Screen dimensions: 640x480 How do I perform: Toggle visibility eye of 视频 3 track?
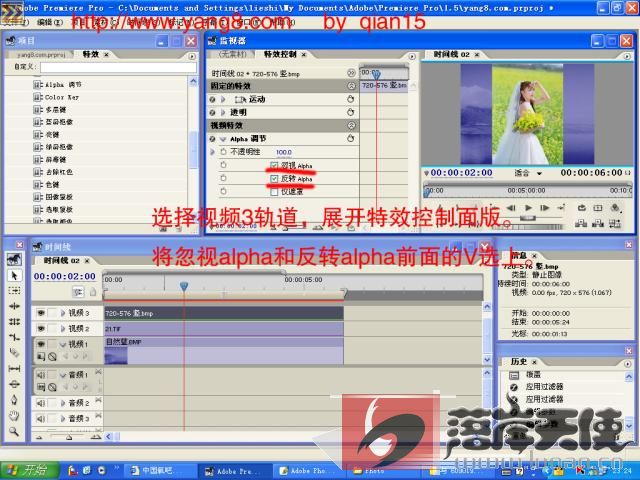[x=41, y=313]
